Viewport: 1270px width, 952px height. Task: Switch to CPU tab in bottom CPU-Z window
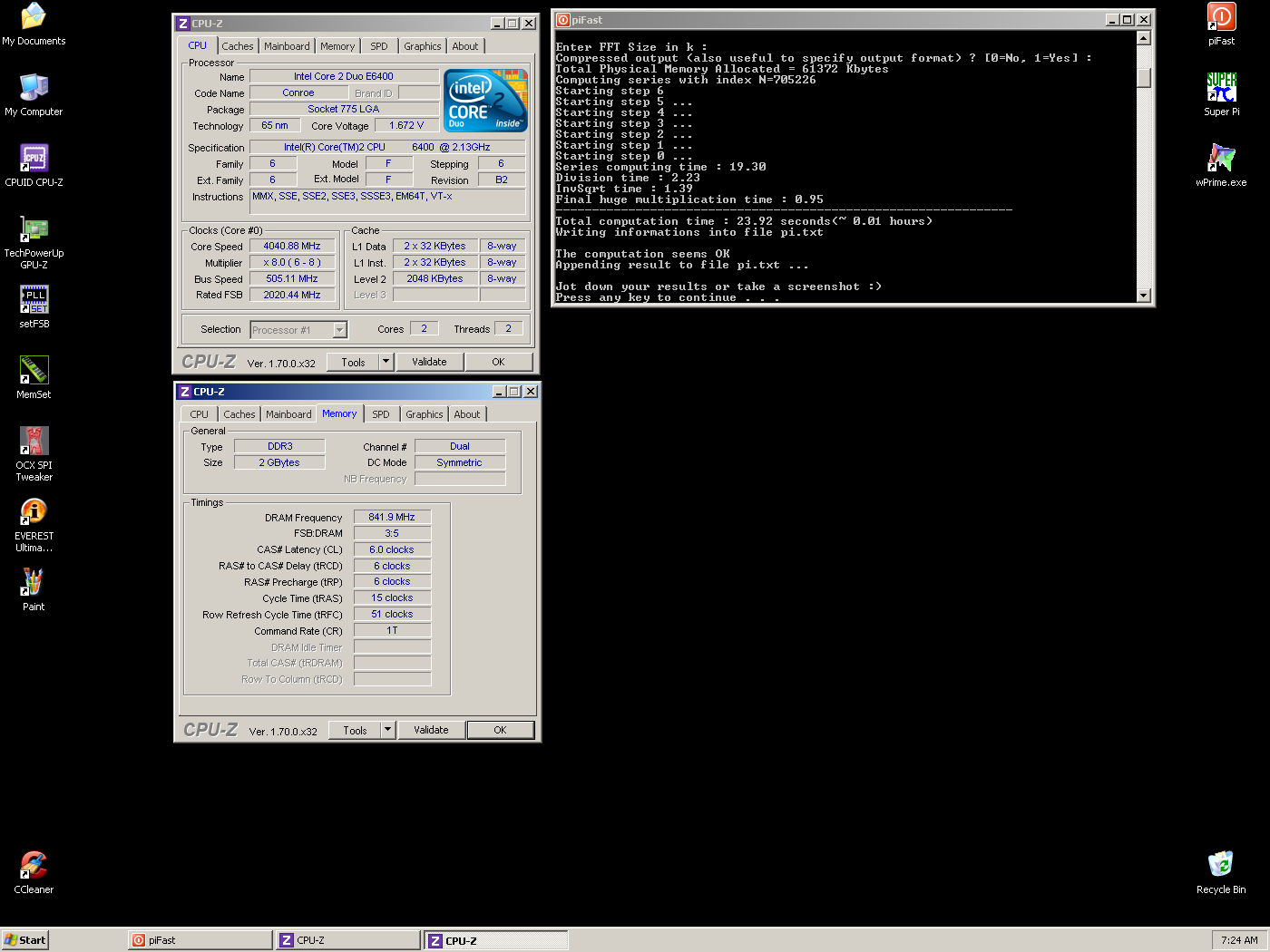tap(200, 414)
